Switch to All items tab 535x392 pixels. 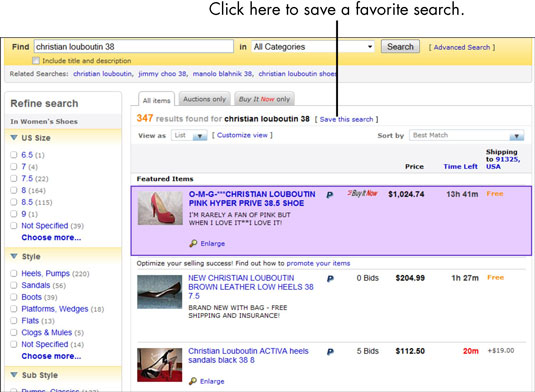156,100
